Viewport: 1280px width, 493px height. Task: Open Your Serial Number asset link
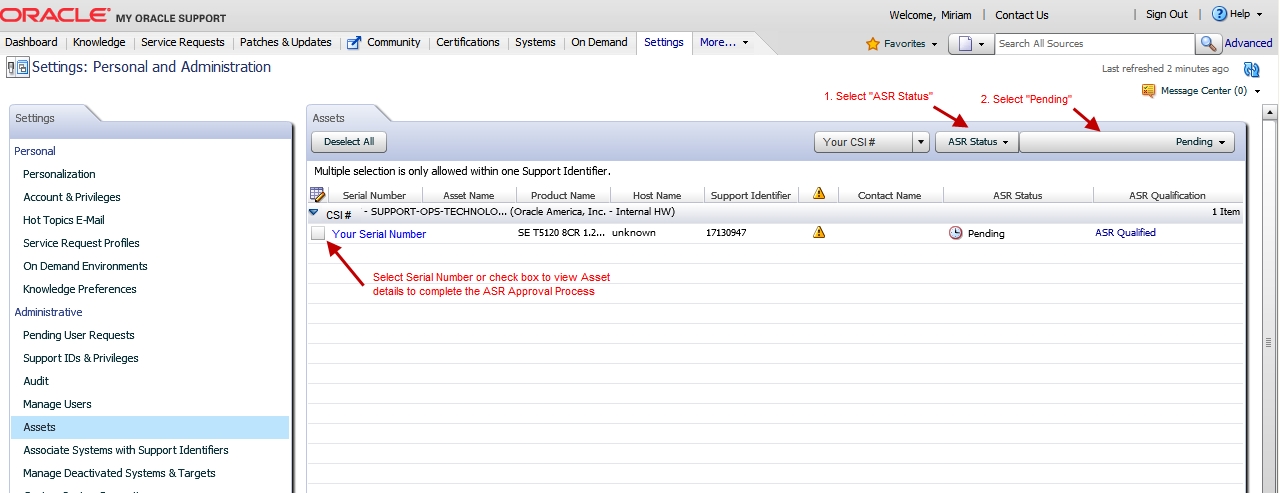pos(379,234)
